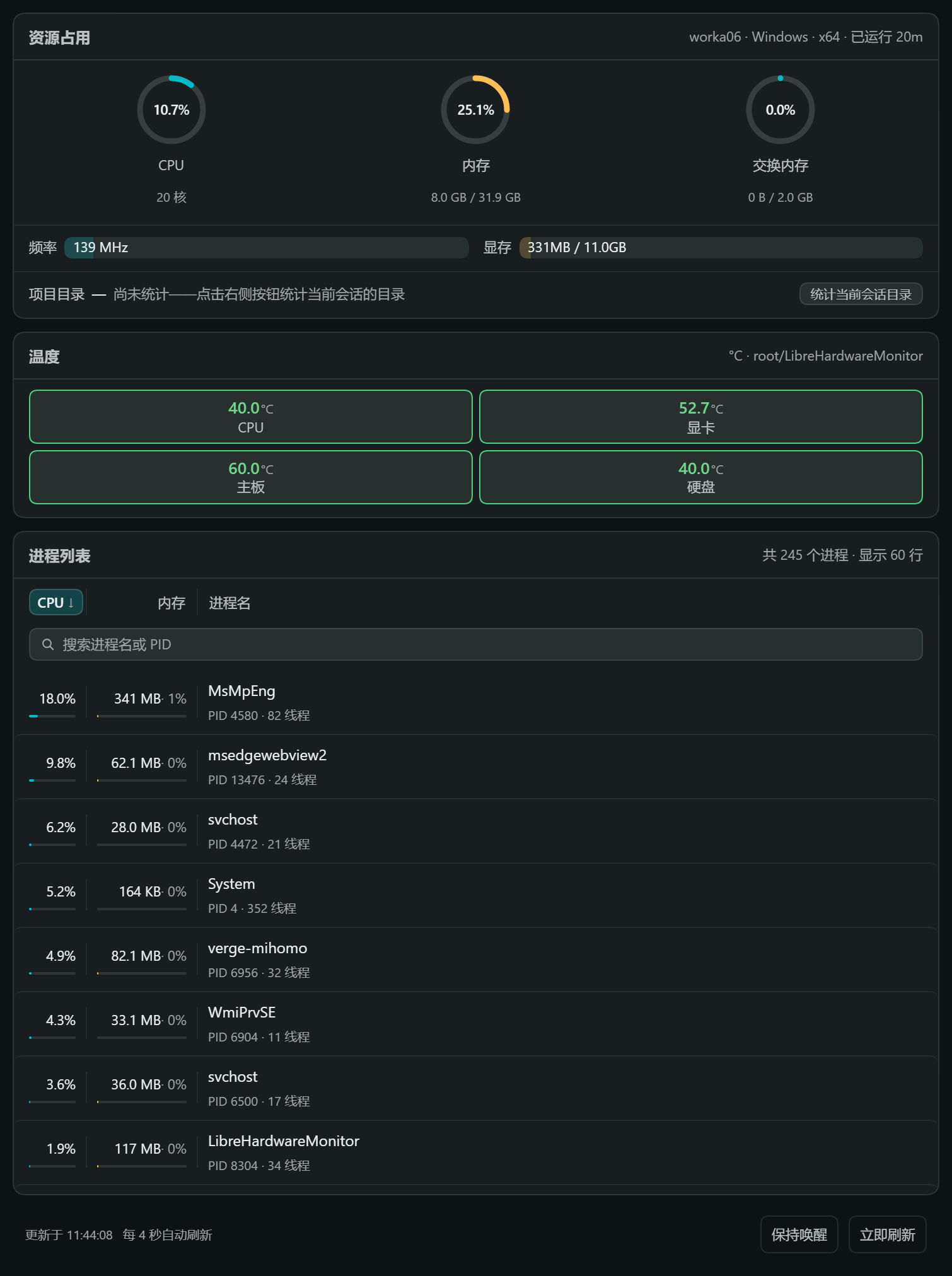Click 更新于 11:44:08 timestamp

coord(69,1235)
